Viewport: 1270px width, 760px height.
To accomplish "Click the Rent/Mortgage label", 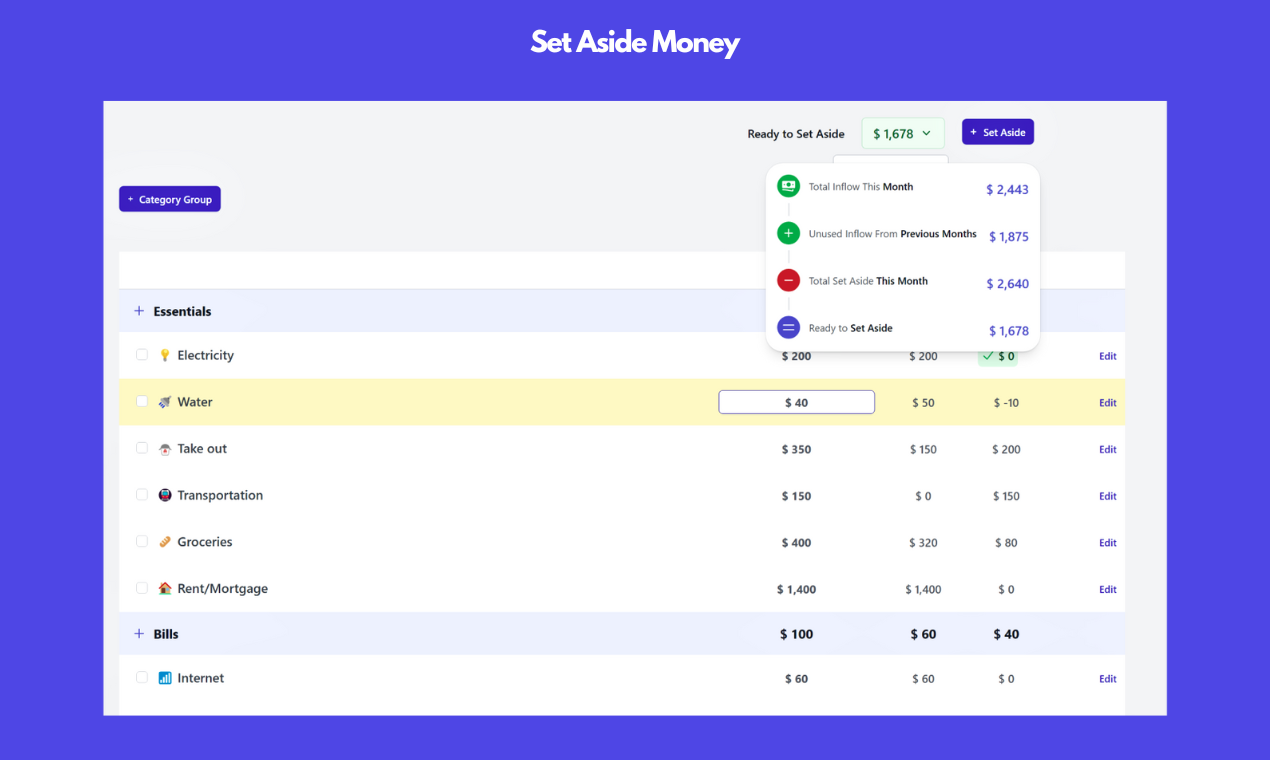I will 223,589.
